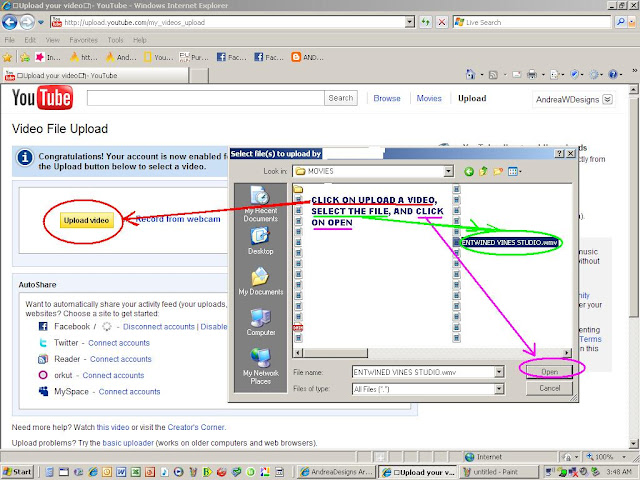Click the Favorites star icon
The width and height of the screenshot is (640, 480).
(7, 58)
